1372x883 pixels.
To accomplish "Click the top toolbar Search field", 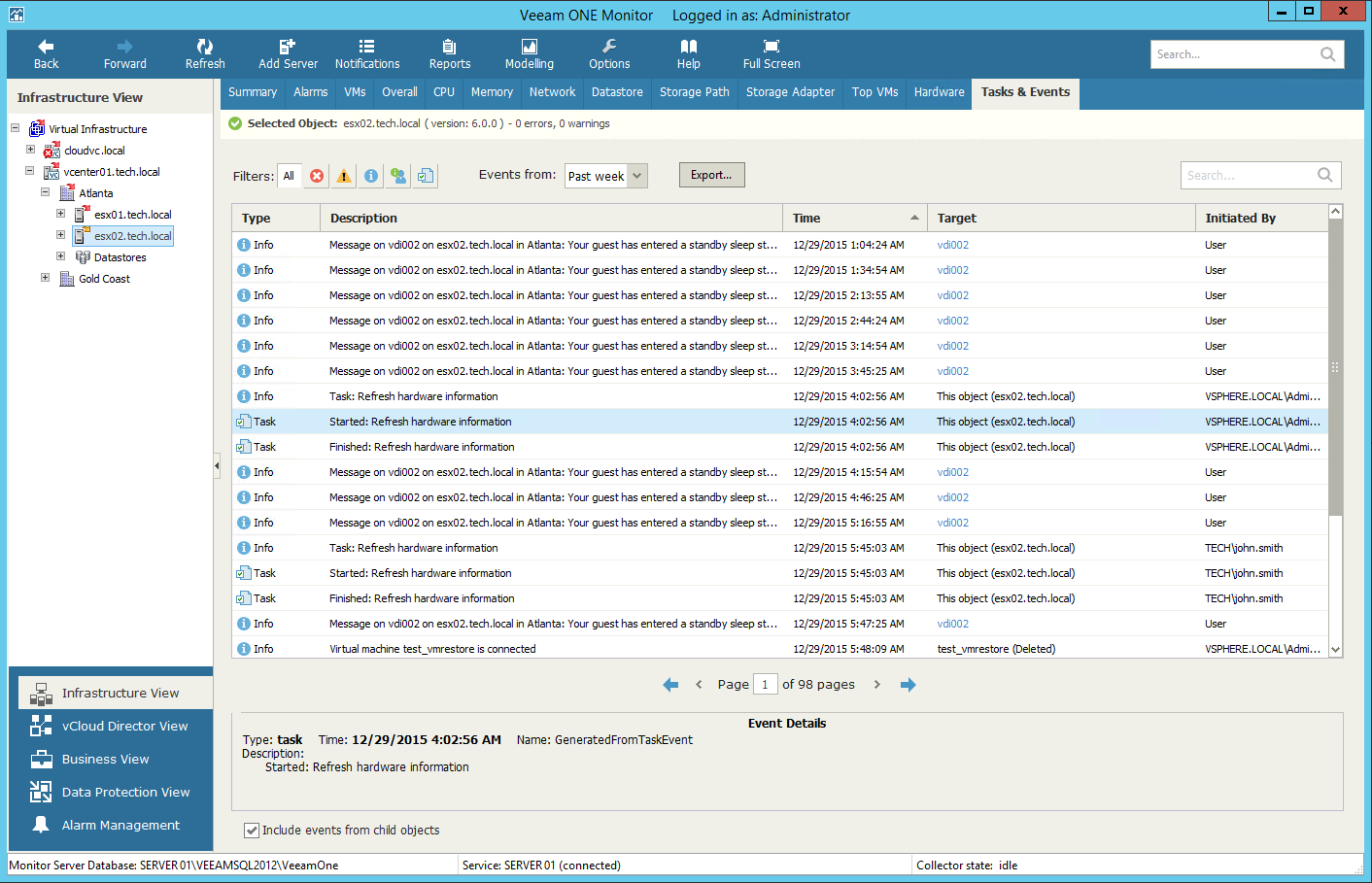I will pos(1248,54).
